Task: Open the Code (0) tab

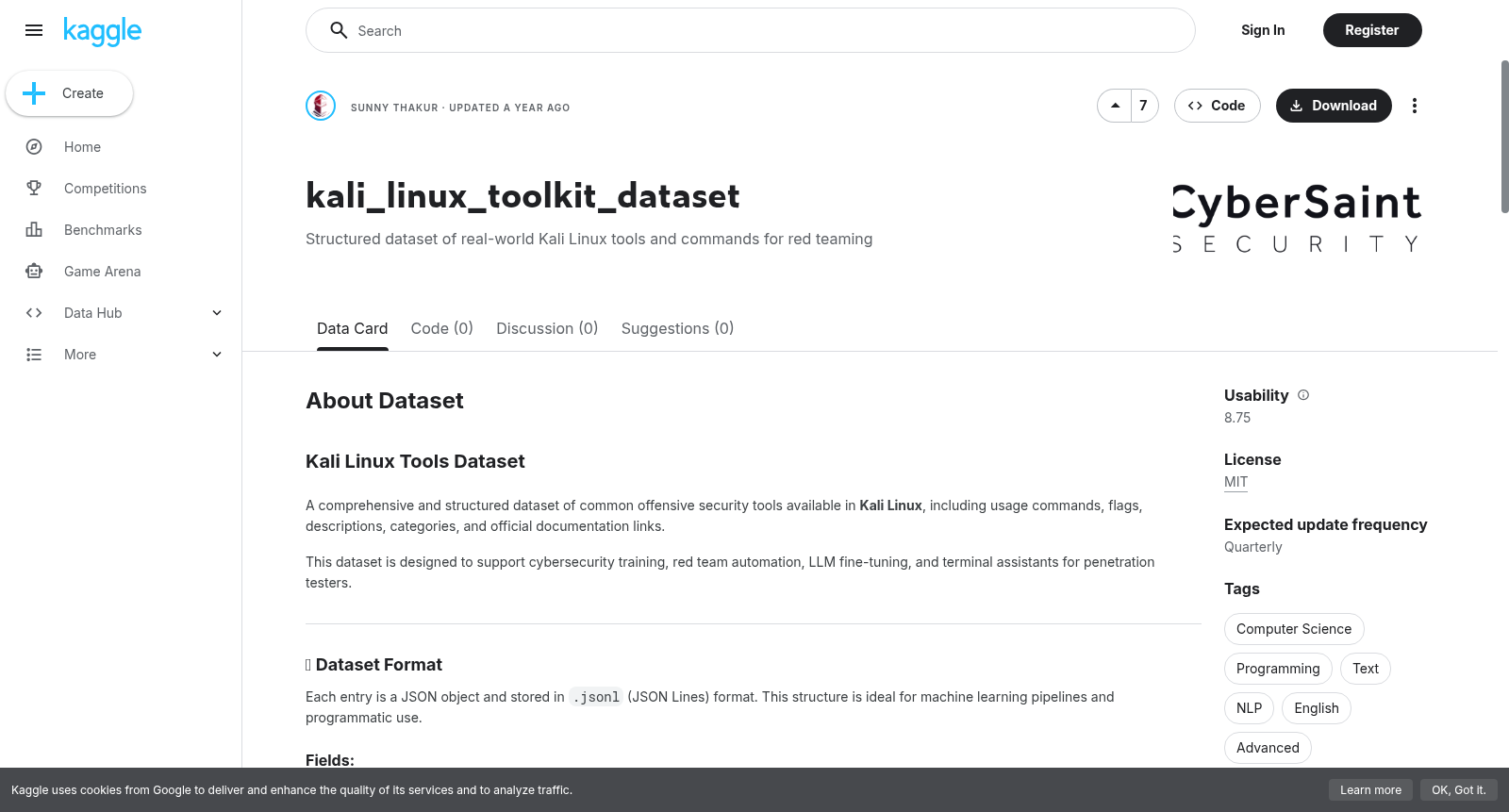Action: [442, 328]
